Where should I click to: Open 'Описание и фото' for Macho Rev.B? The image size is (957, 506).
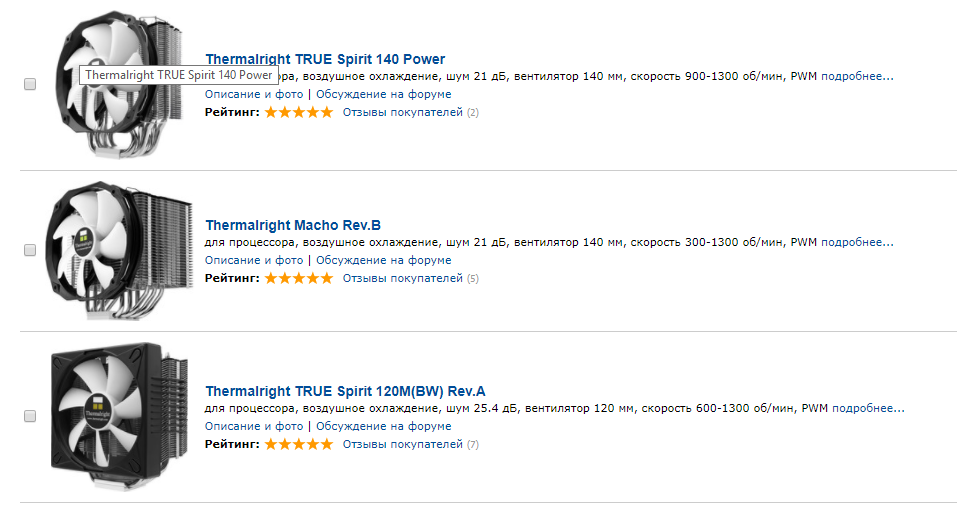coord(254,260)
